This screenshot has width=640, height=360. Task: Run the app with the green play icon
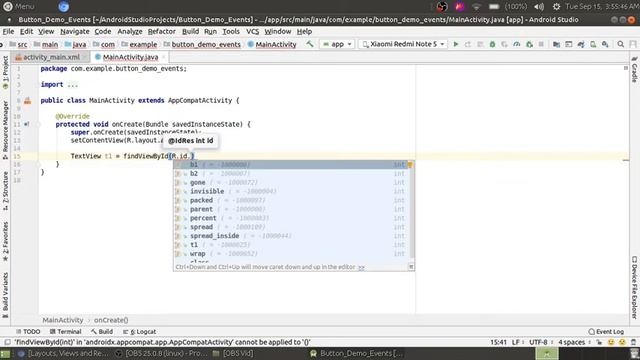456,44
